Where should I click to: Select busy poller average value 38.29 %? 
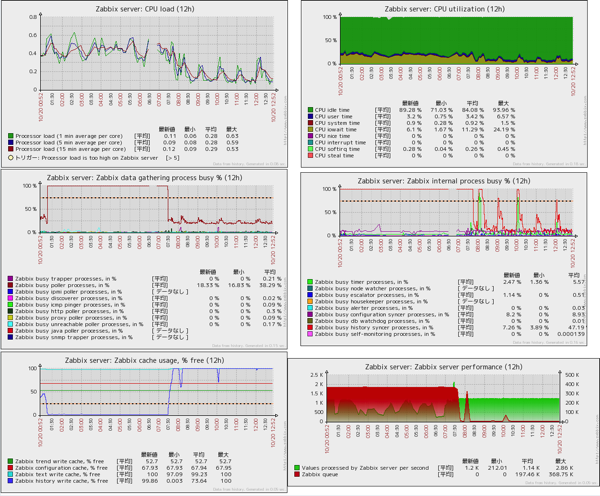click(270, 285)
